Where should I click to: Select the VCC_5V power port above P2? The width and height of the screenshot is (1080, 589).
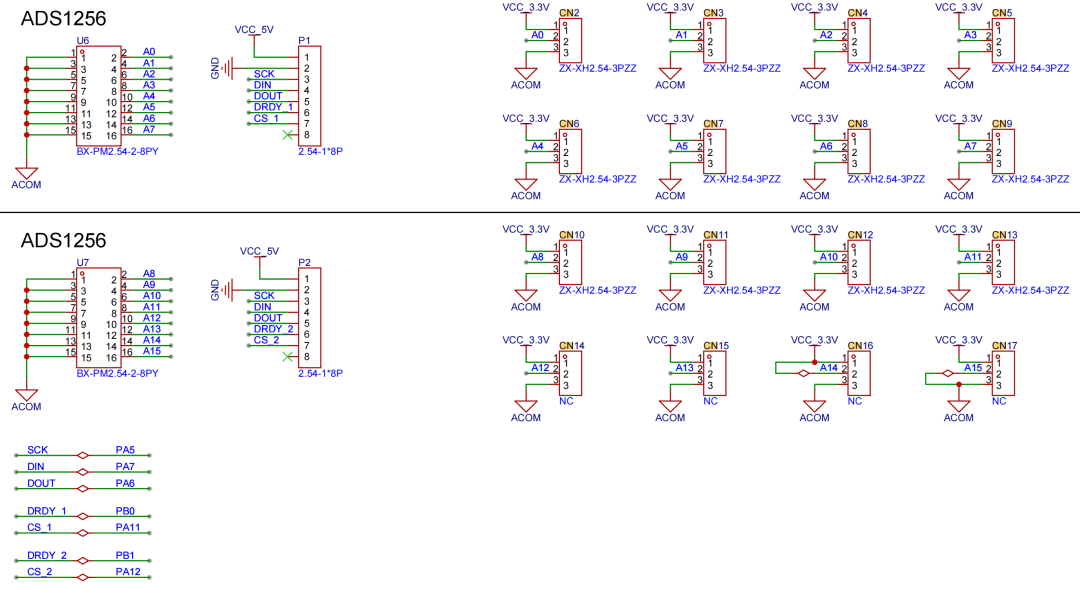coord(260,255)
